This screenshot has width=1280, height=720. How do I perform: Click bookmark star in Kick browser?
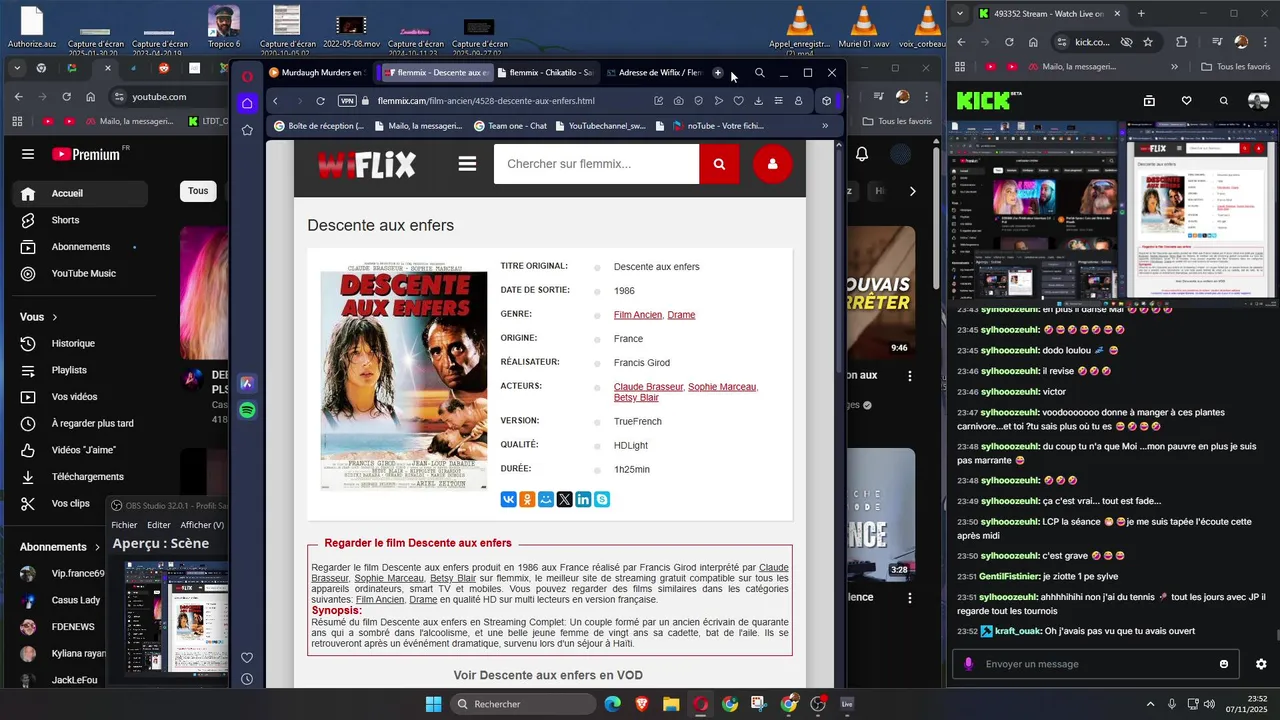(1148, 42)
